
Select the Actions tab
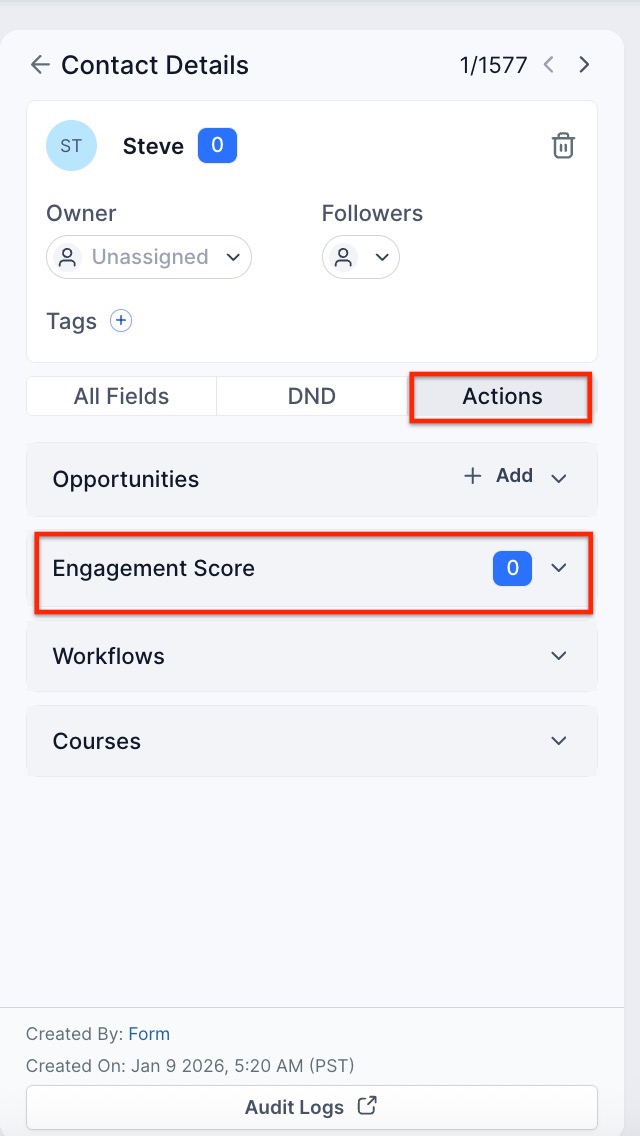[502, 396]
